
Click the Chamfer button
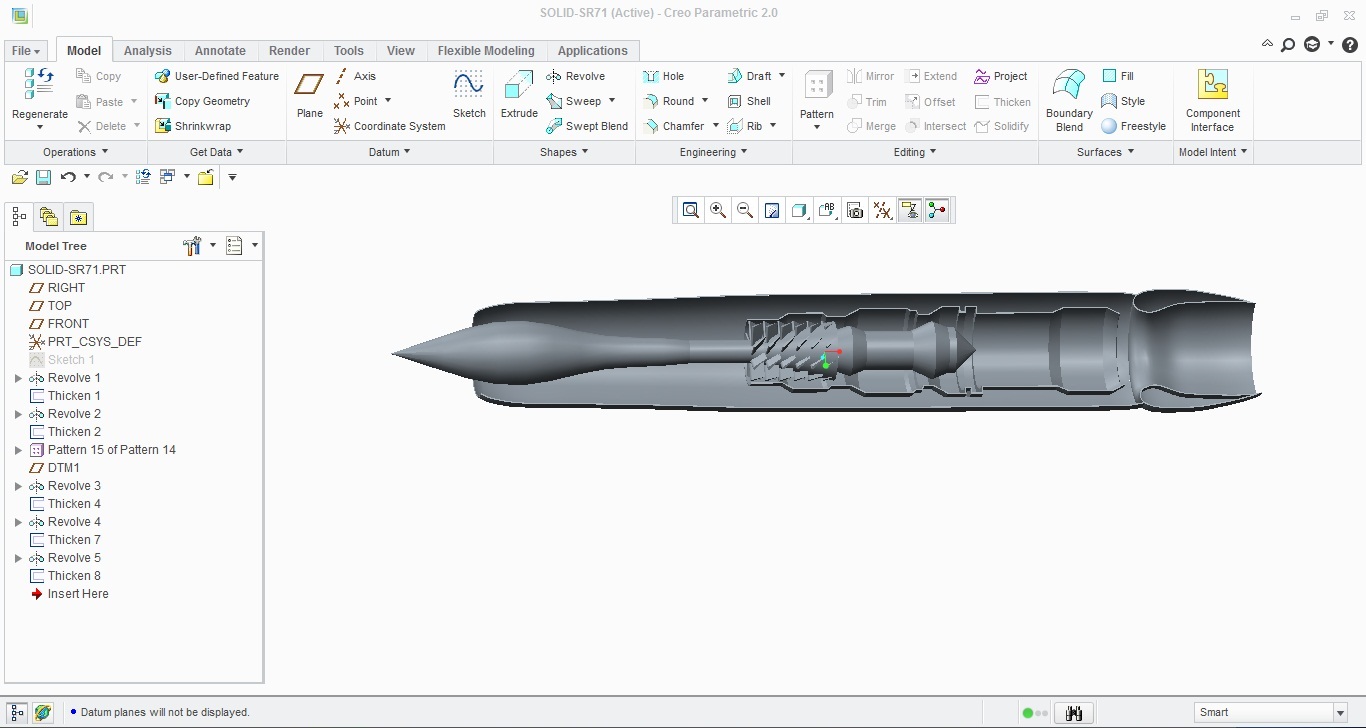(673, 126)
